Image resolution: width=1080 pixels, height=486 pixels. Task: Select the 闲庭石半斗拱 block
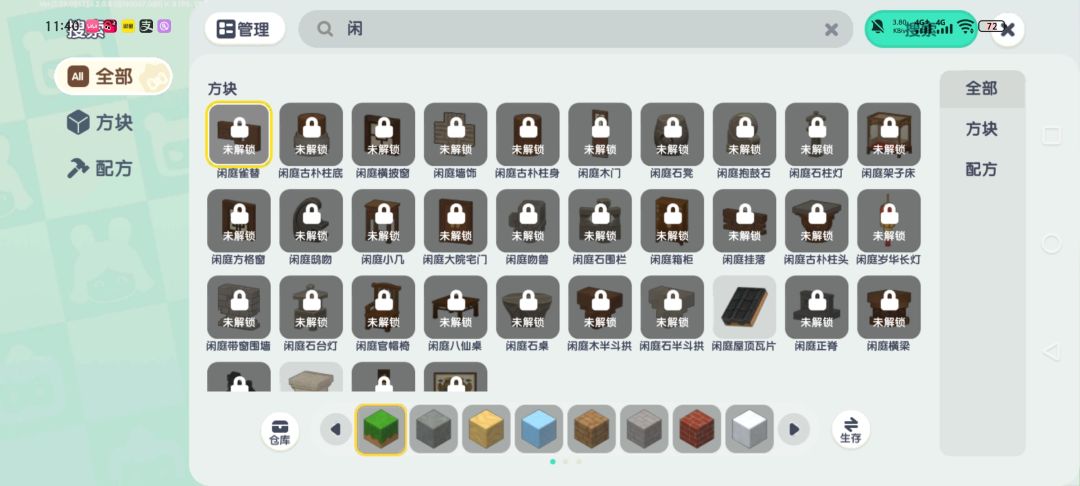pos(672,308)
